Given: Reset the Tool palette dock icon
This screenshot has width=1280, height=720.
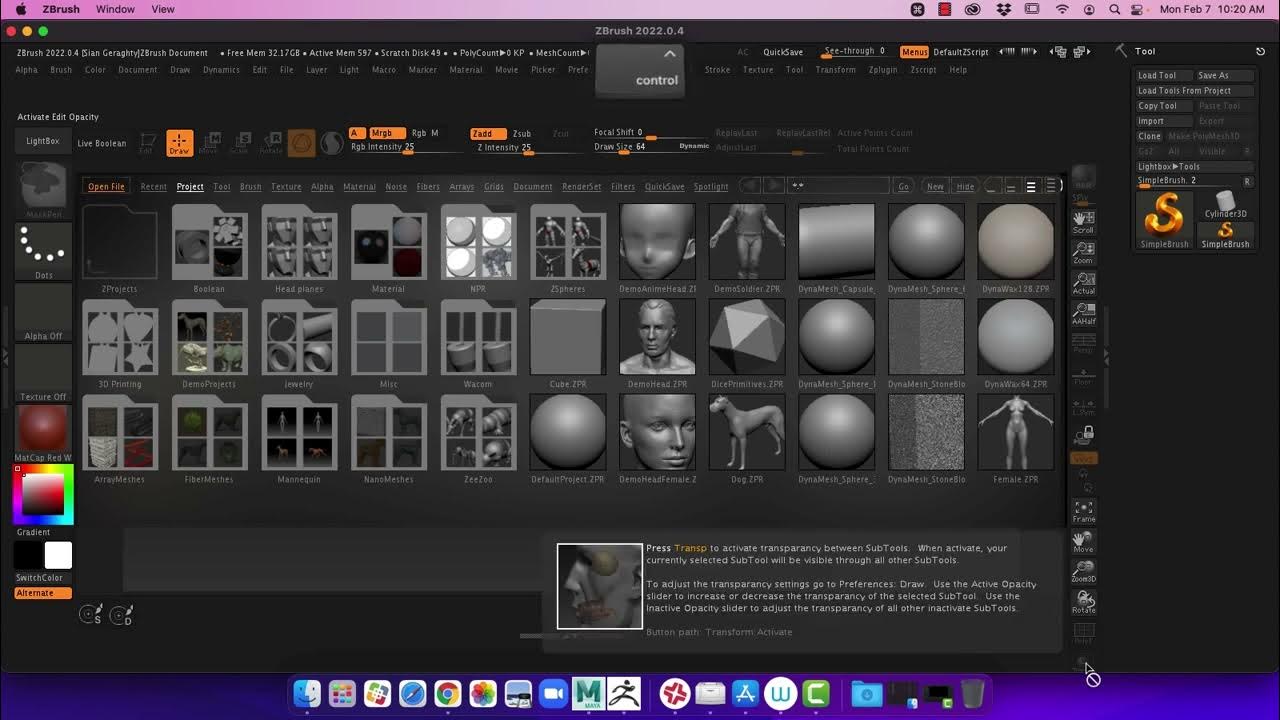Looking at the screenshot, I should [x=1260, y=51].
